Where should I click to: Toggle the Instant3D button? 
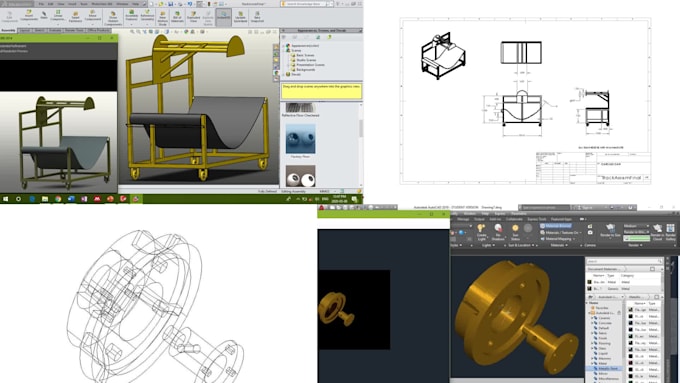pos(224,17)
